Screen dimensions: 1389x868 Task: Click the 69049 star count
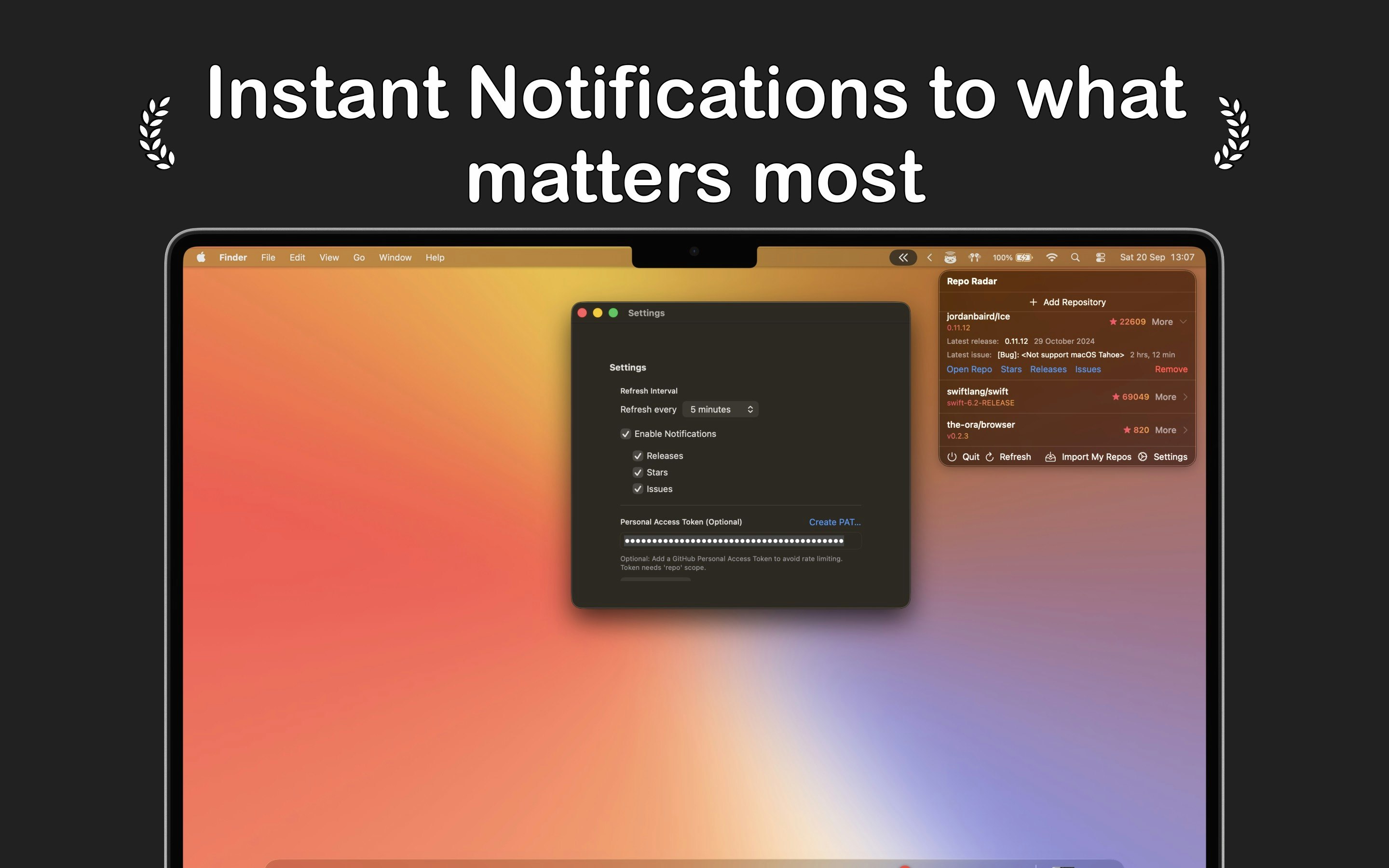[x=1135, y=397]
